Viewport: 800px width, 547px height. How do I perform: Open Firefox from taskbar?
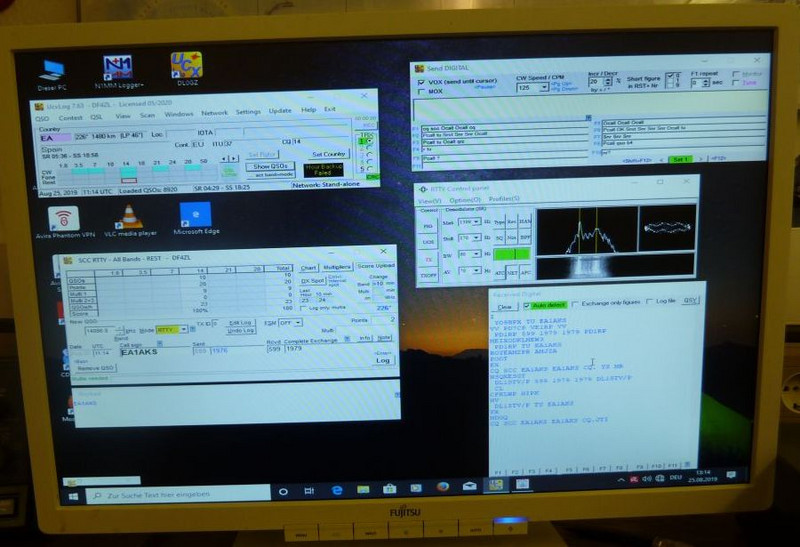point(443,487)
